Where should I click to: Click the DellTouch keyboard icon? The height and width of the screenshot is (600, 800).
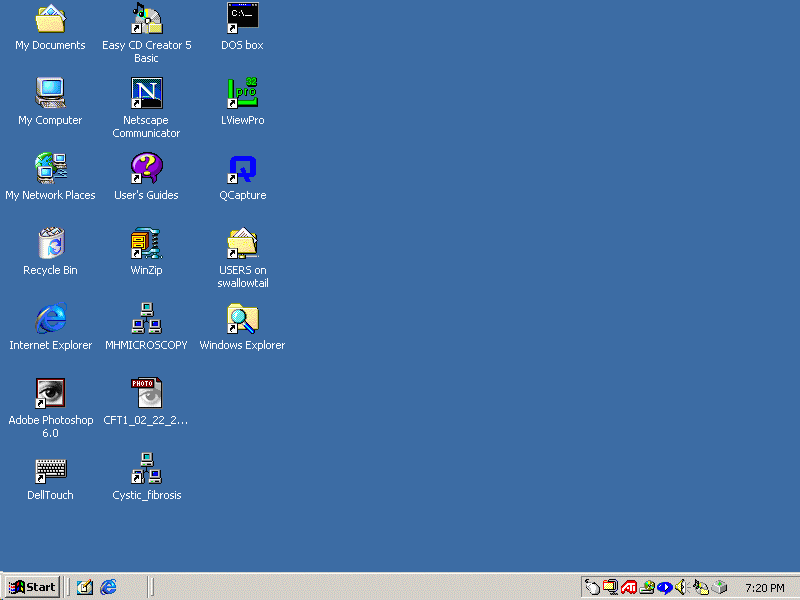[x=50, y=469]
